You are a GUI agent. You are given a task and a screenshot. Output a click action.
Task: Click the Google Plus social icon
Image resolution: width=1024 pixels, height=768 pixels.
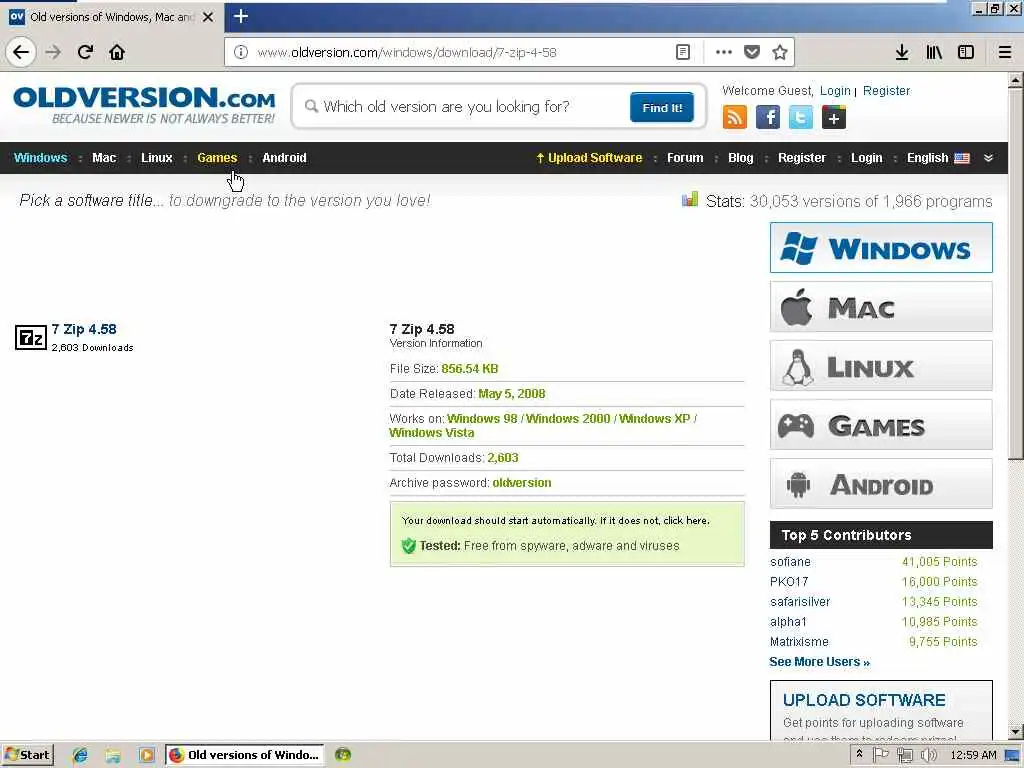pos(833,118)
